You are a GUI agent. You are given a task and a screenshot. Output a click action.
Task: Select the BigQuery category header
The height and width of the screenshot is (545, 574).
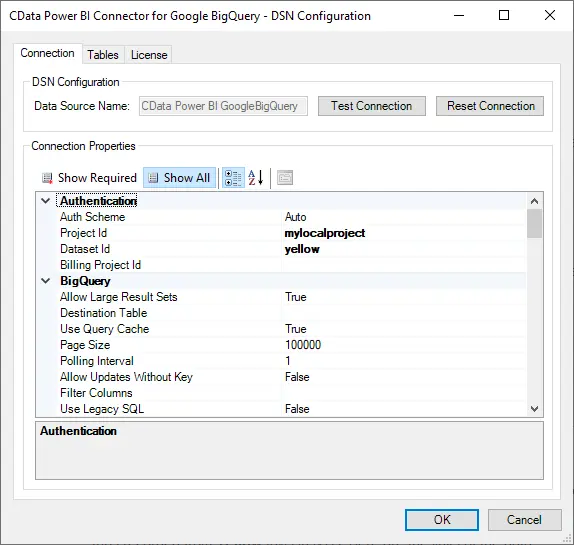point(85,281)
